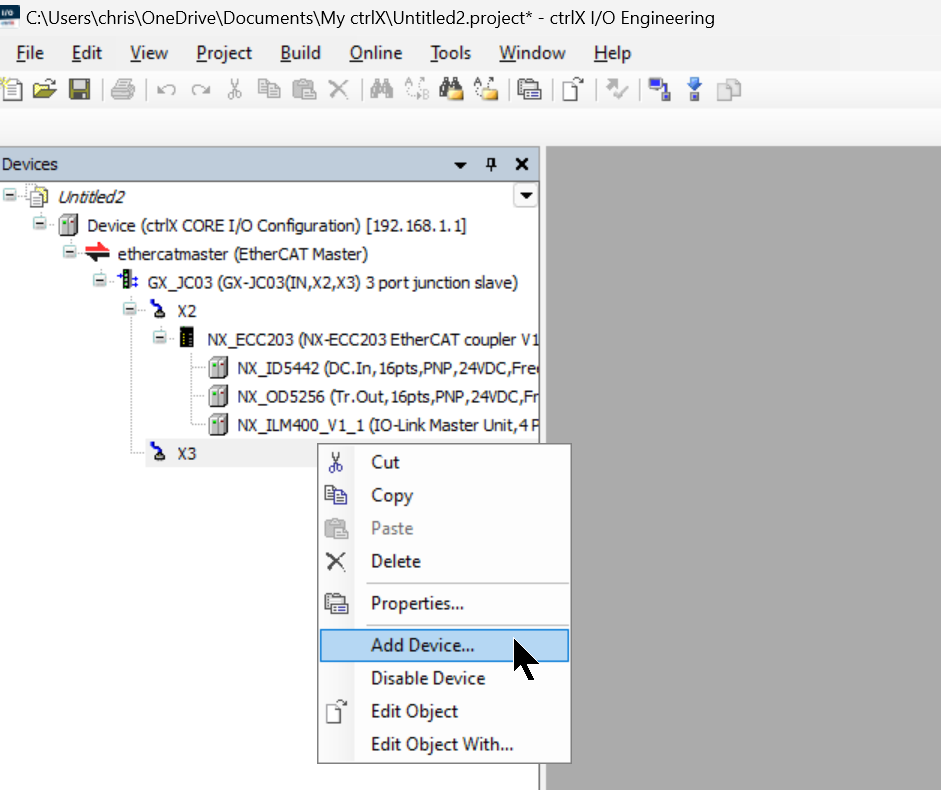
Task: Choose Edit Object With... in the context menu
Action: click(444, 744)
